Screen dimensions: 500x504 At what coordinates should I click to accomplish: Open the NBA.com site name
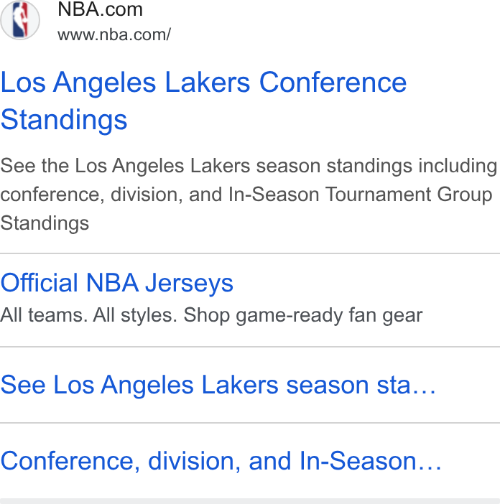tap(100, 9)
